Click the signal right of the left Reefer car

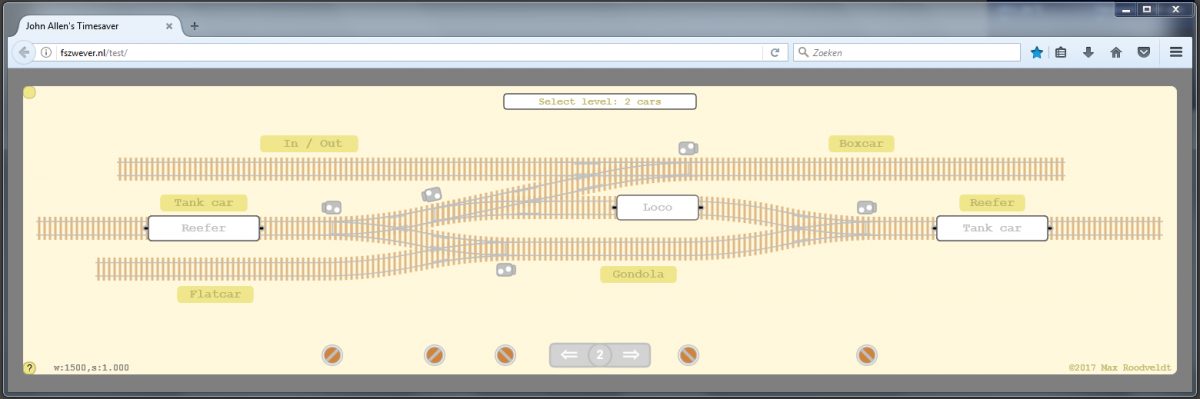tap(332, 207)
